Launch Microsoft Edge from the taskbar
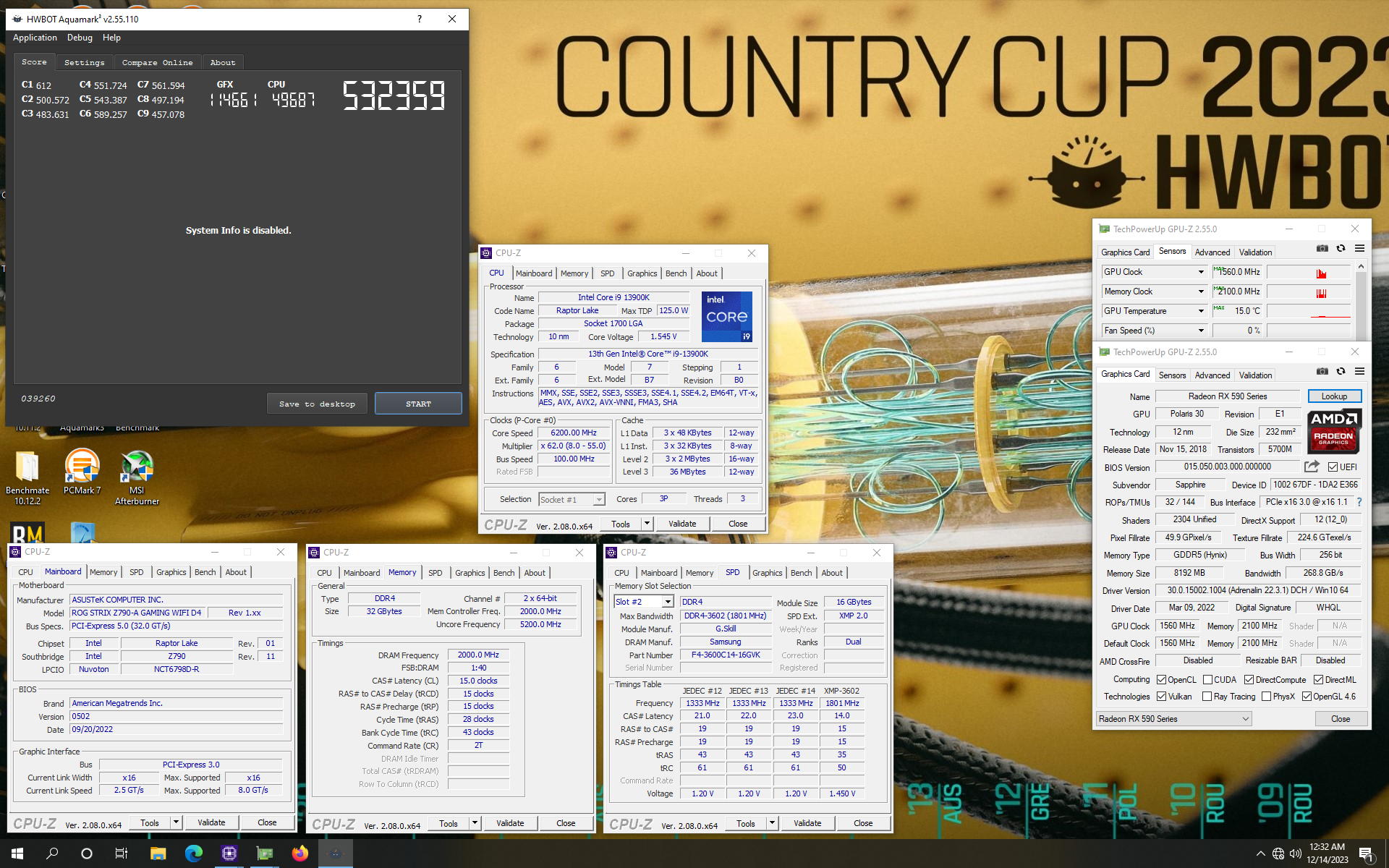The image size is (1389, 868). (x=193, y=854)
